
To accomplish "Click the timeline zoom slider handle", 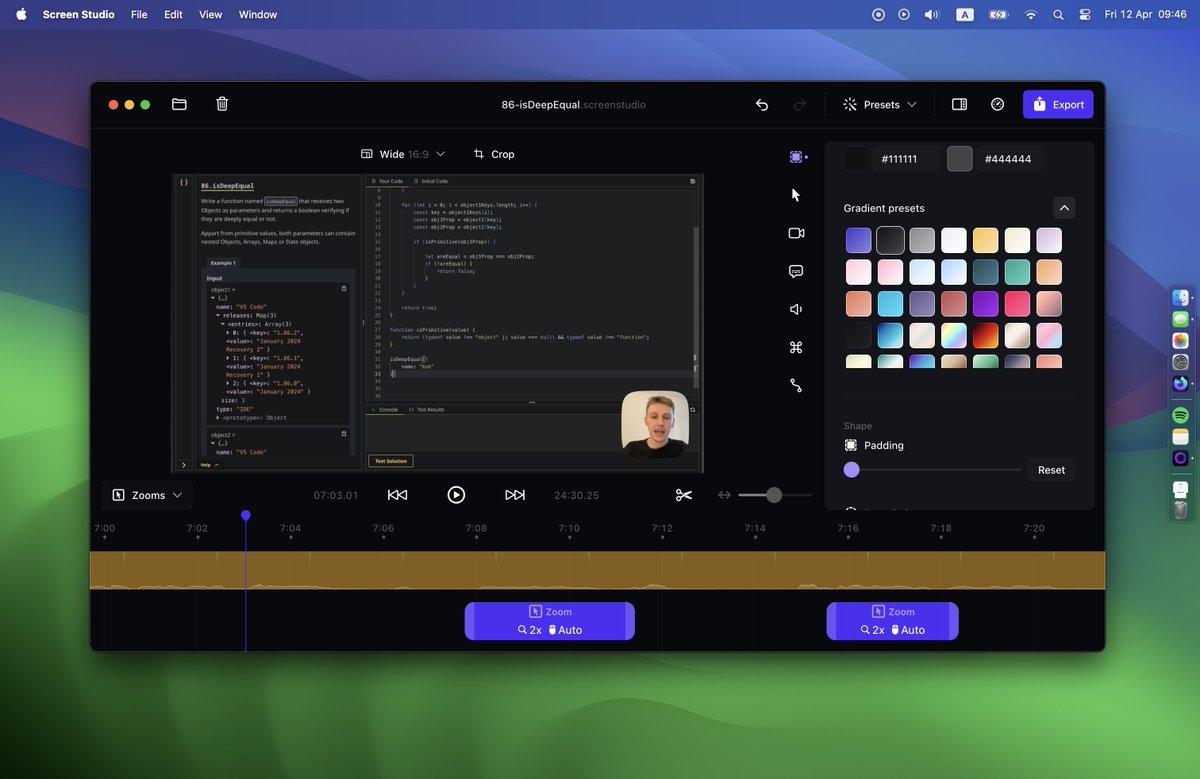I will click(774, 495).
